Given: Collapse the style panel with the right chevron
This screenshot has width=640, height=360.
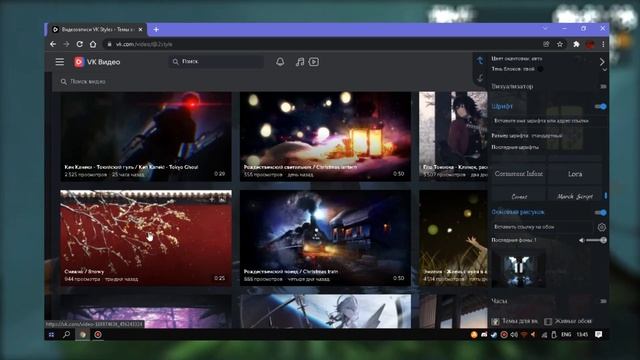Looking at the screenshot, I should [602, 62].
